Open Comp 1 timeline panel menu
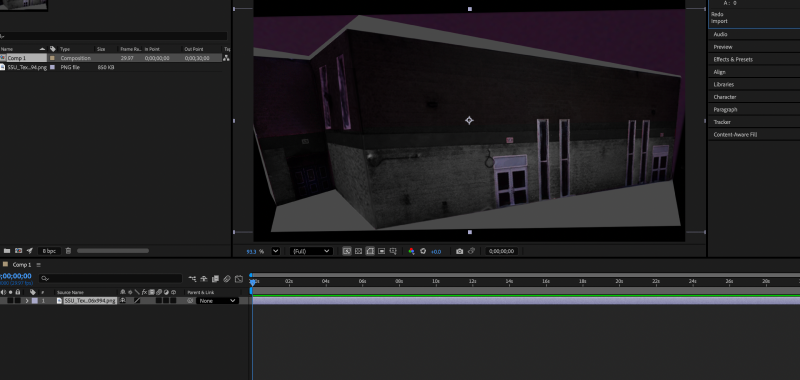The image size is (800, 380). coord(38,265)
